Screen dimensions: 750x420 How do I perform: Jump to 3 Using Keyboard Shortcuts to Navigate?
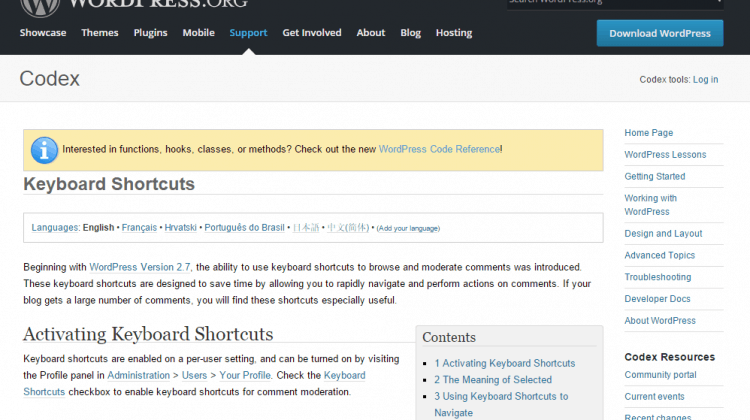[501, 404]
